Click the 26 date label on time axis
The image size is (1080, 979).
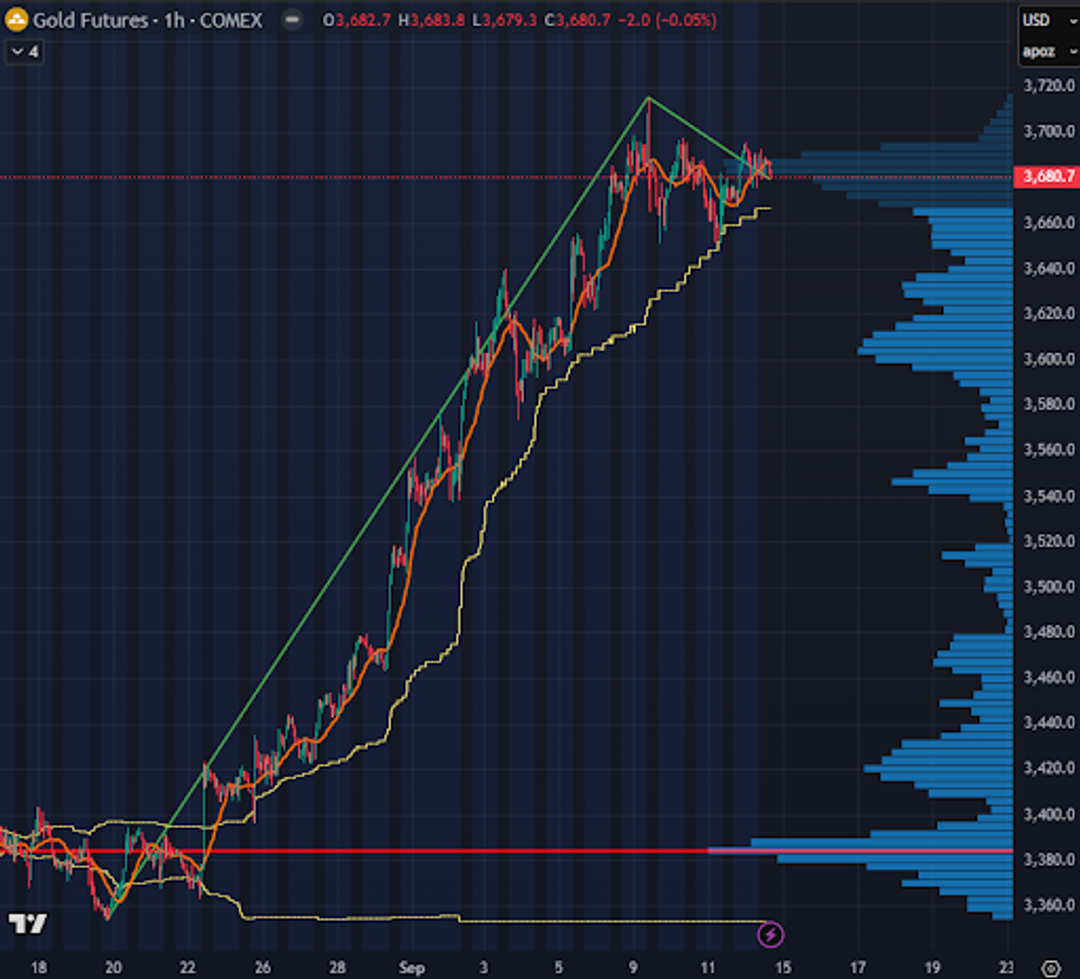(262, 968)
